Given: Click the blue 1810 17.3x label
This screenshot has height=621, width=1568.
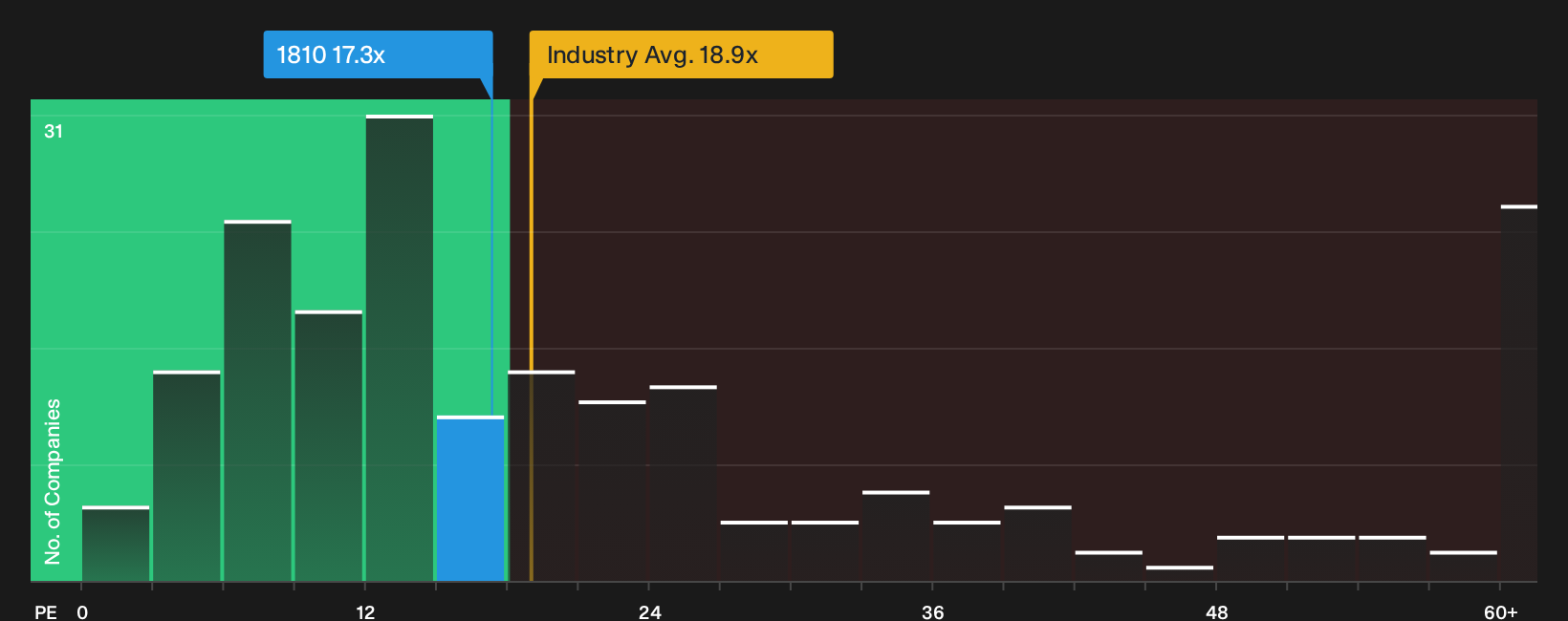Looking at the screenshot, I should point(378,54).
